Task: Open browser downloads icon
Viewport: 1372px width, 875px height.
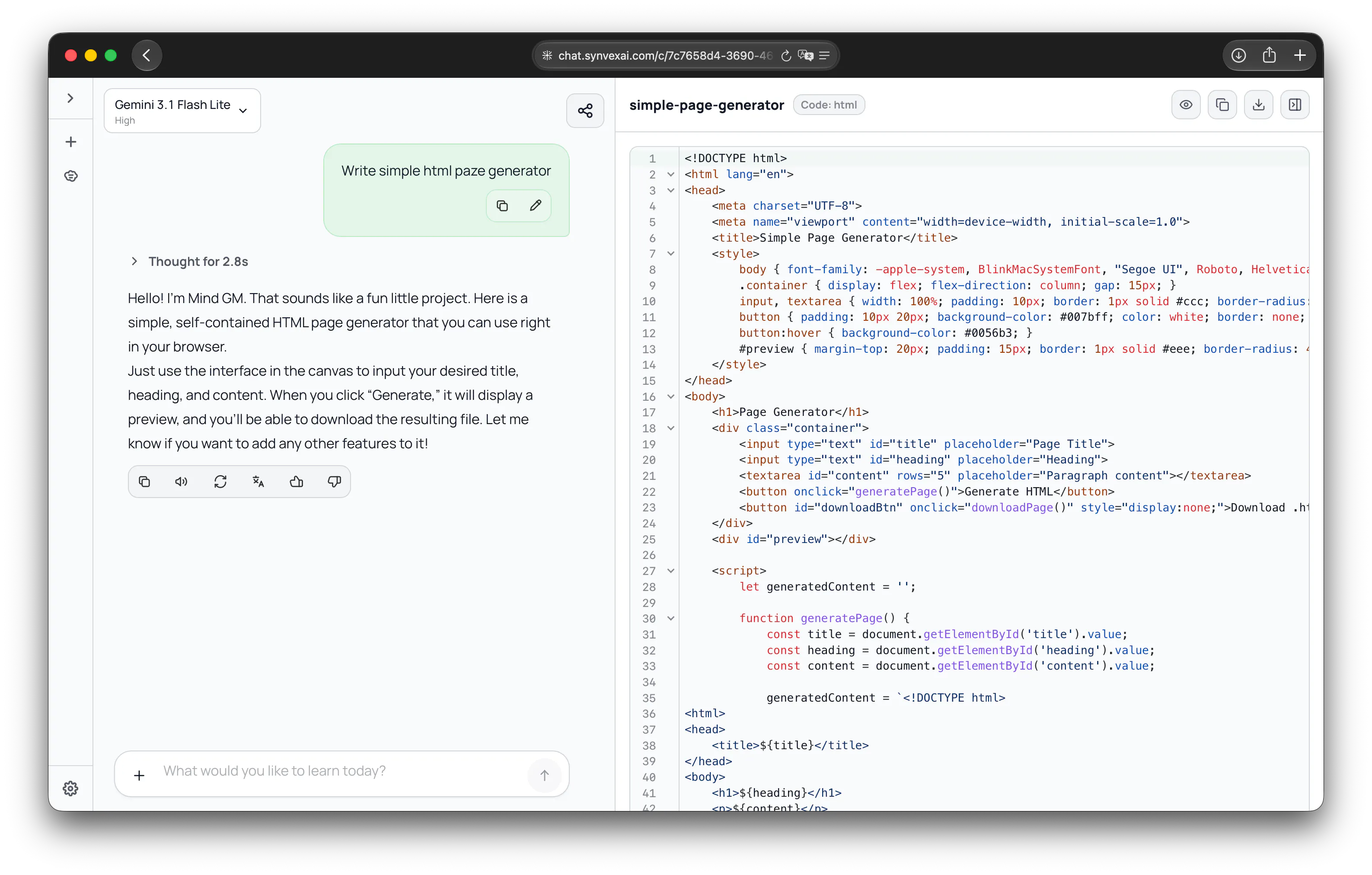Action: click(x=1238, y=55)
